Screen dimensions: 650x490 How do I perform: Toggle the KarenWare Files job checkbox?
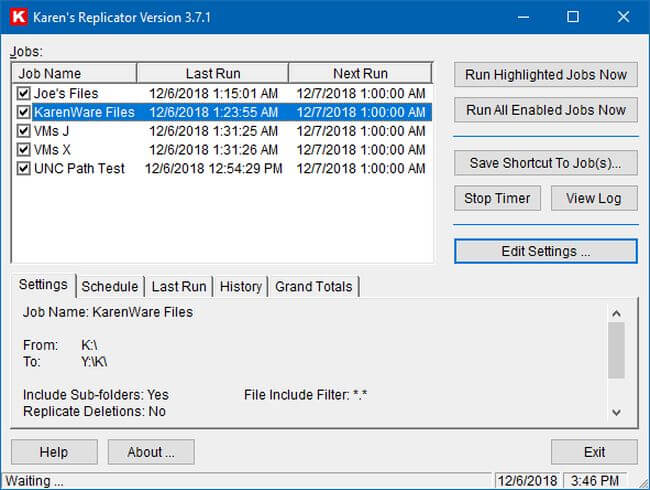[24, 112]
